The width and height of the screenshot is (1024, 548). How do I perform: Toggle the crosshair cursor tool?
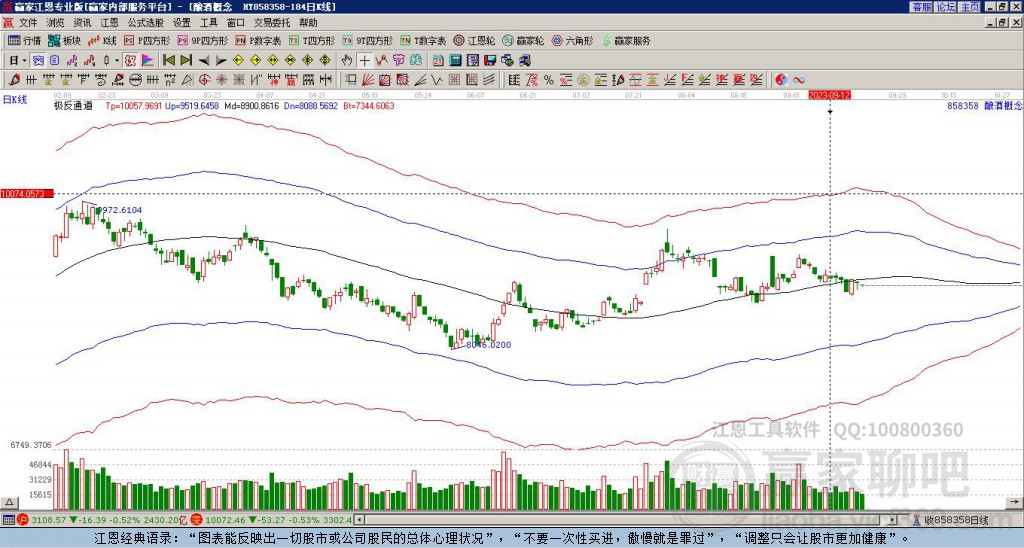(x=364, y=61)
